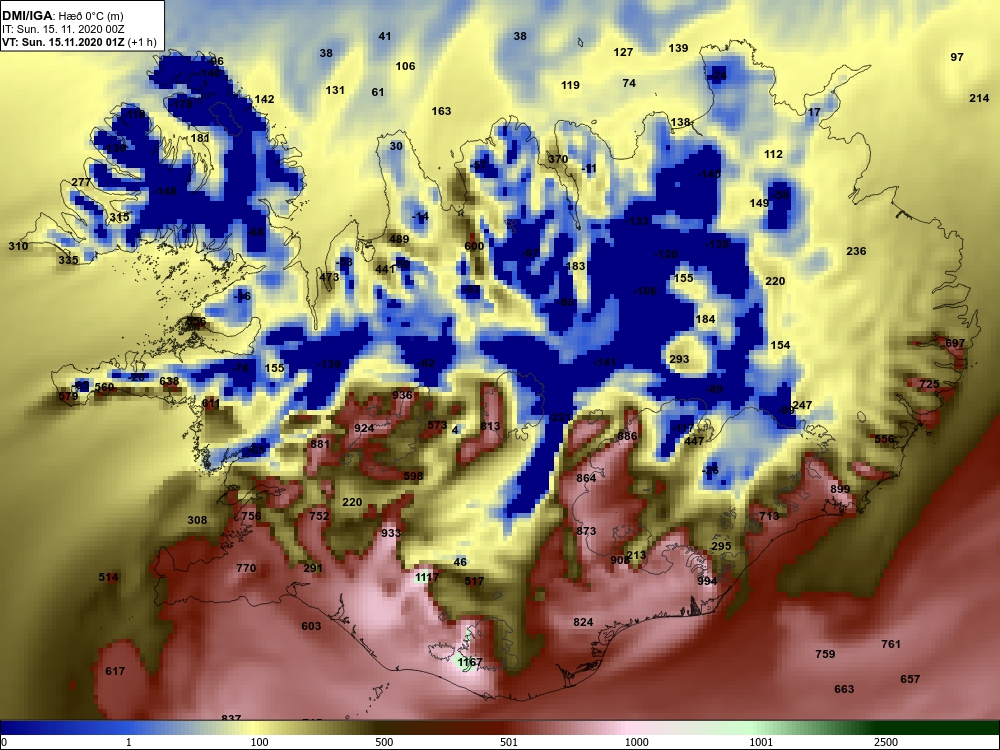Click the map value 295

(x=721, y=546)
